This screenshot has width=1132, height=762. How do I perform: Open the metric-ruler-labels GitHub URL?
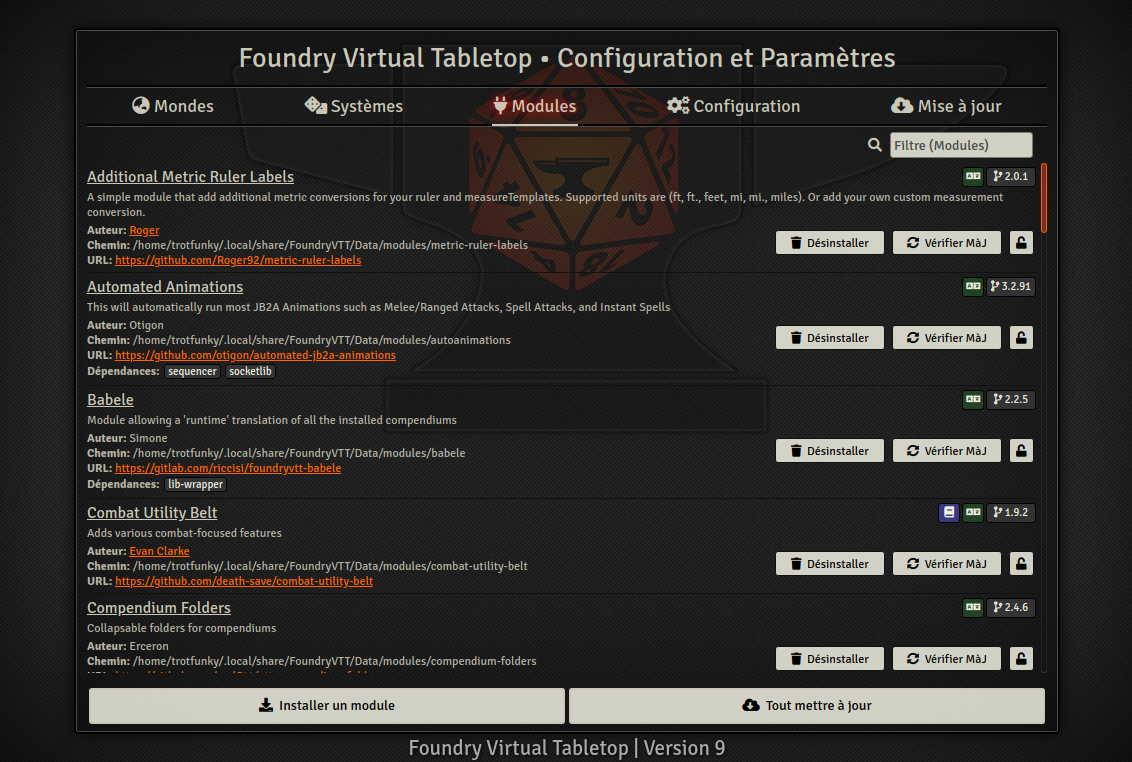tap(238, 260)
